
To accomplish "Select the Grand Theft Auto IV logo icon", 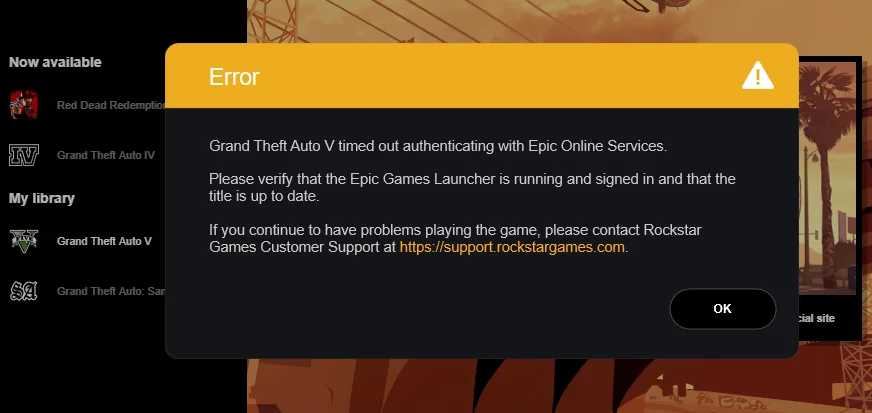I will pos(23,155).
